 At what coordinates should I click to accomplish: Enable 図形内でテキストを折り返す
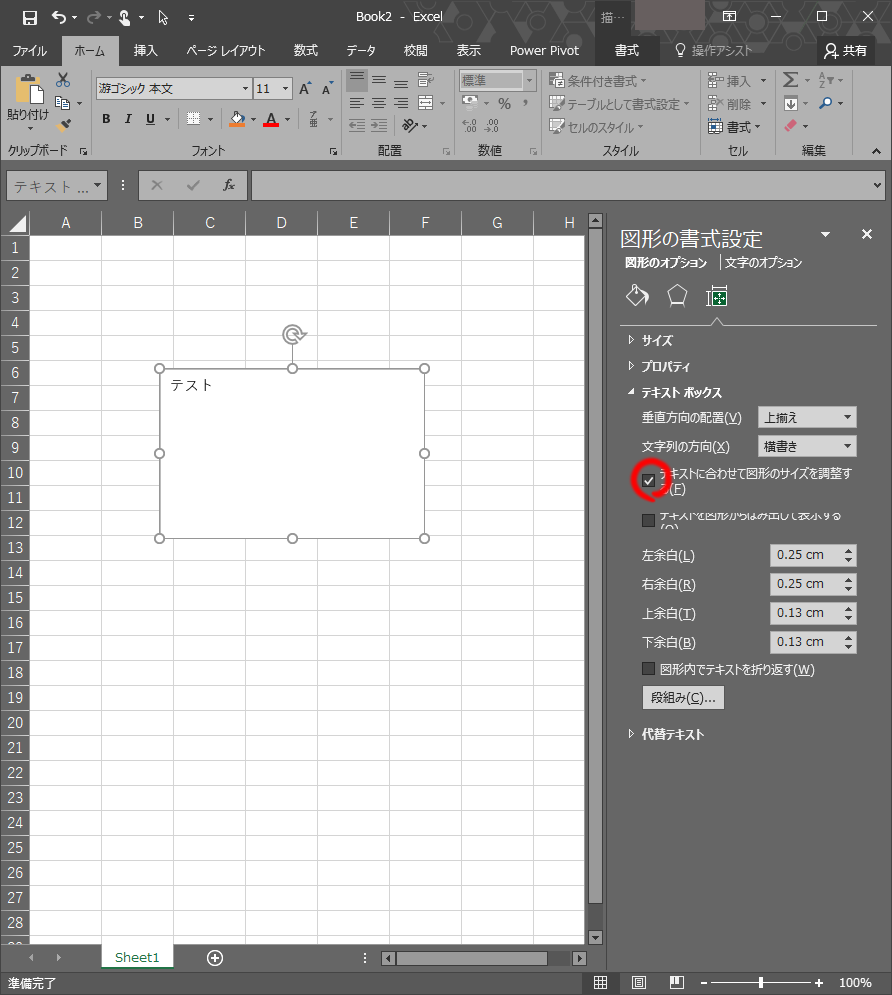(648, 669)
